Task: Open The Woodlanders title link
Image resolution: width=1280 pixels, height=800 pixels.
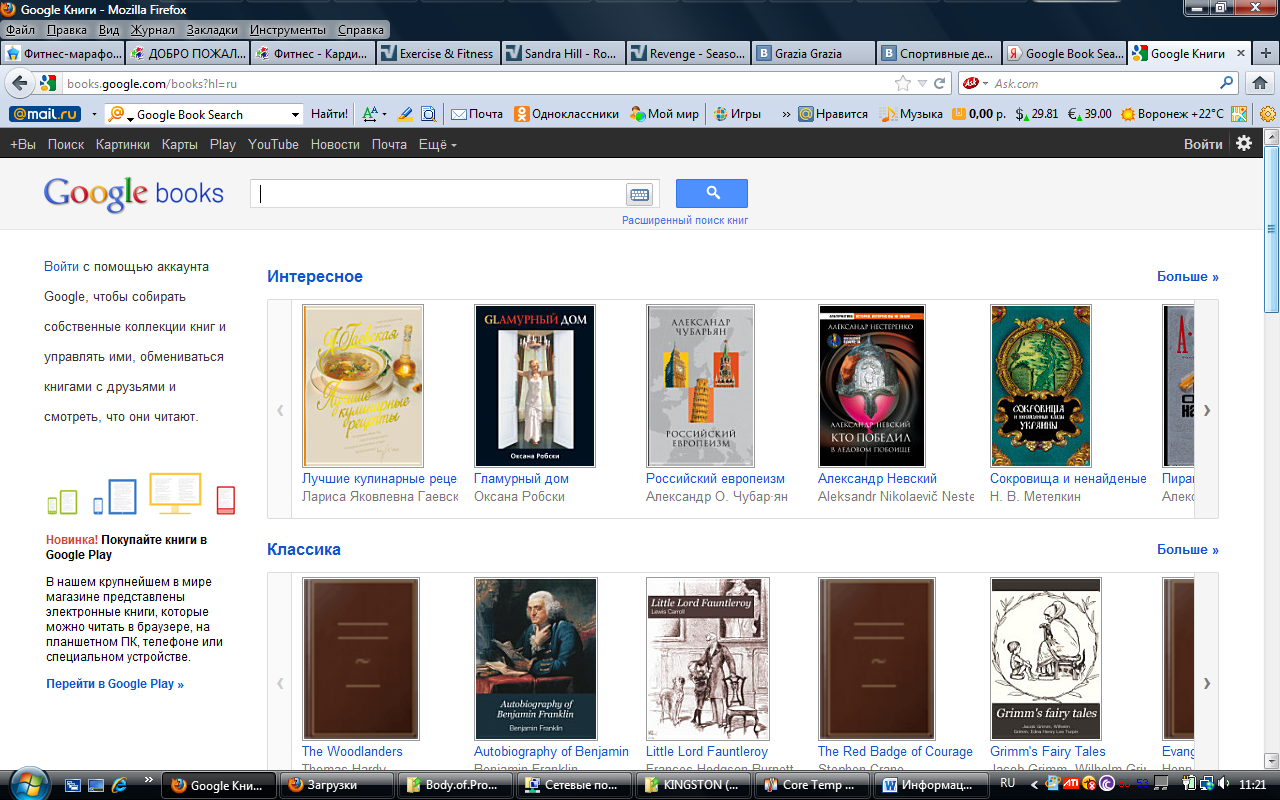Action: 352,751
